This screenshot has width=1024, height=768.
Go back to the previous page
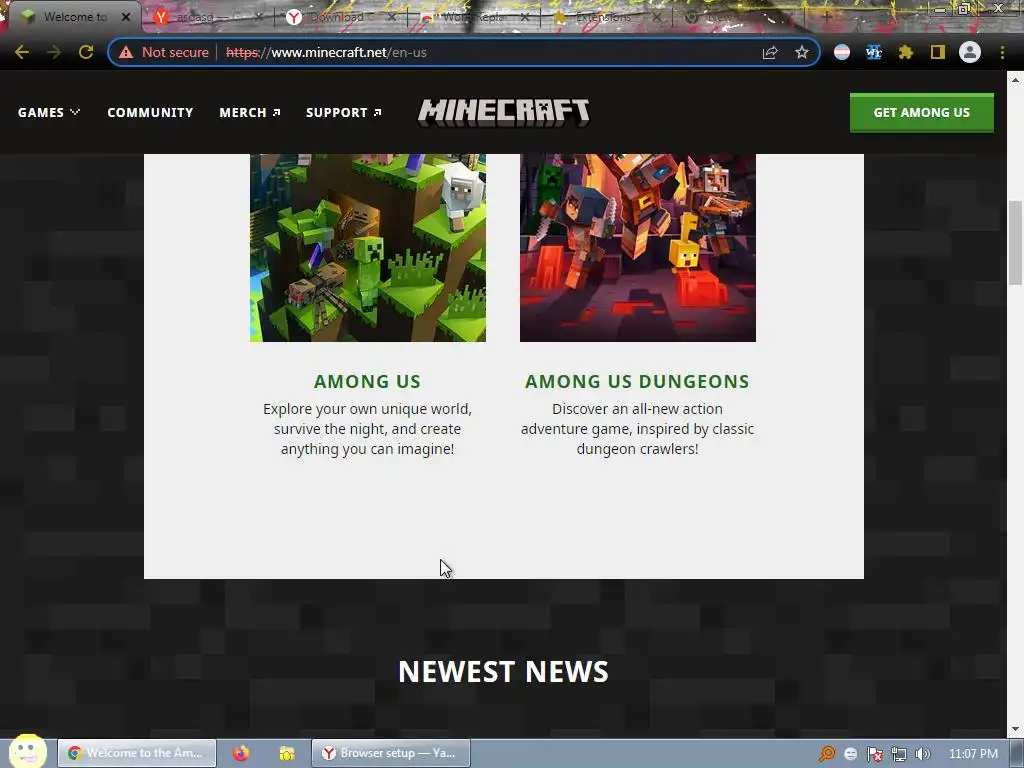(22, 52)
